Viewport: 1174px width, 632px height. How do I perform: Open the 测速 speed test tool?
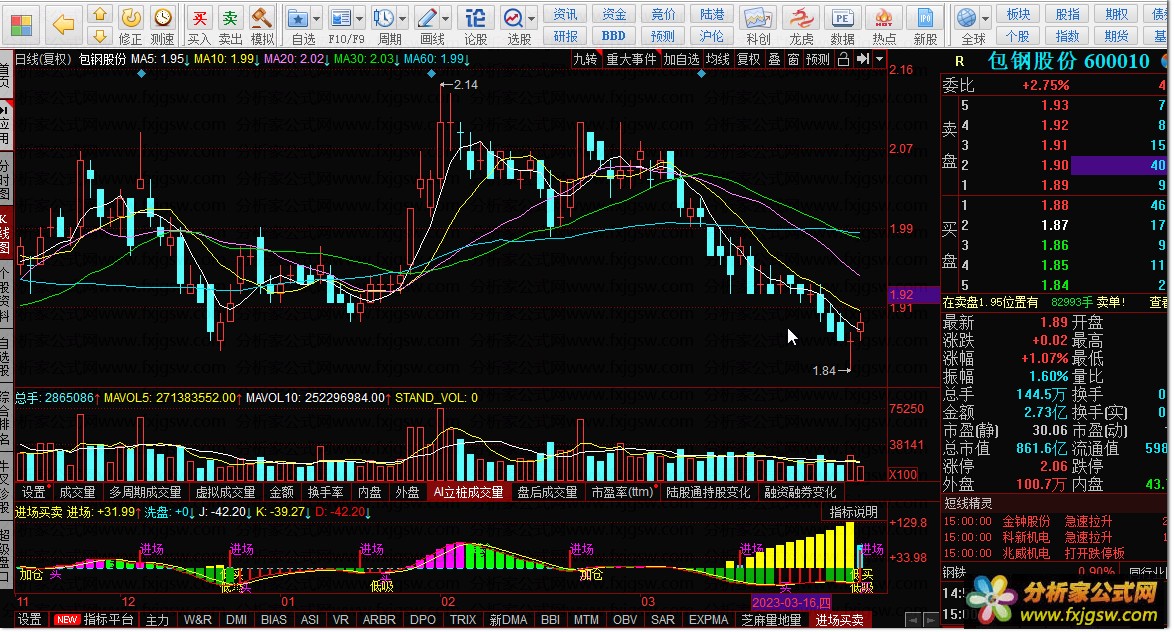click(162, 25)
